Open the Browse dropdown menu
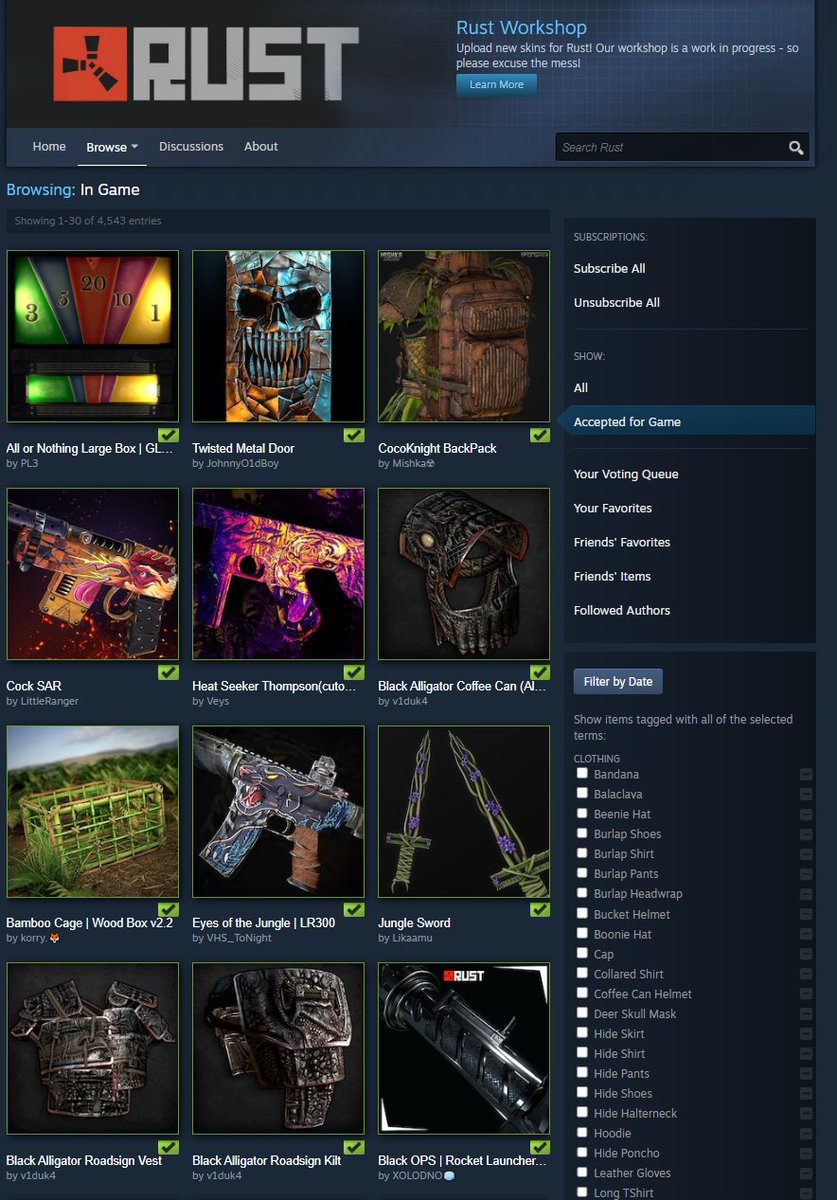 click(112, 147)
